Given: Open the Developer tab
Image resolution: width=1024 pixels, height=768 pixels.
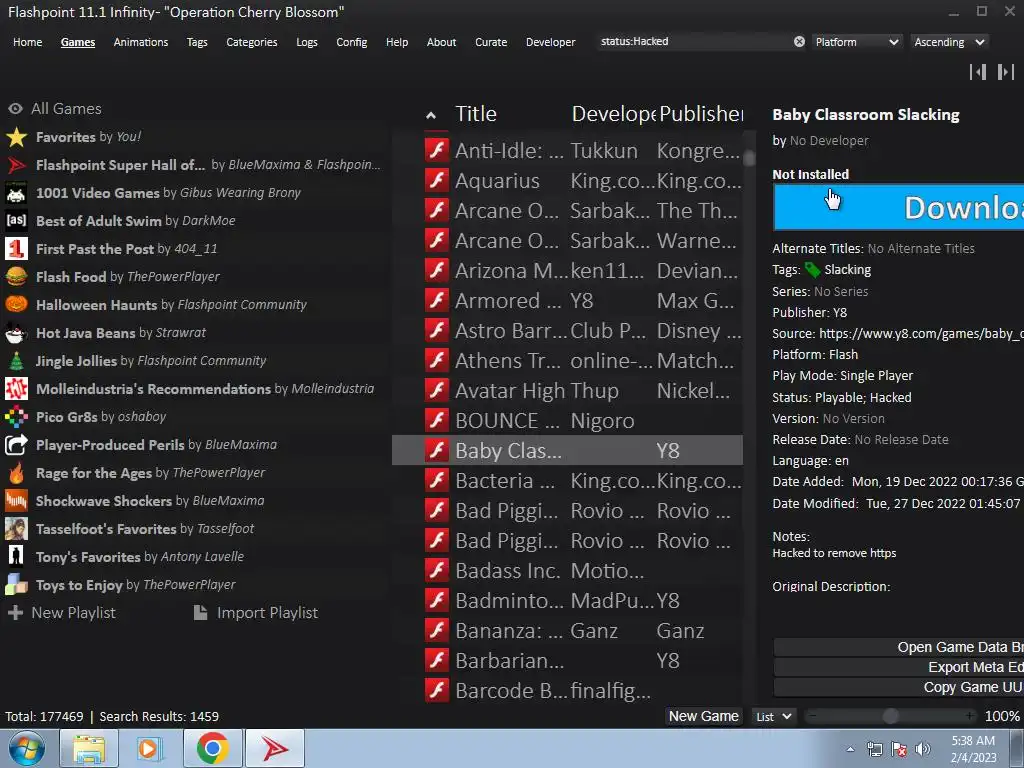Looking at the screenshot, I should click(551, 42).
